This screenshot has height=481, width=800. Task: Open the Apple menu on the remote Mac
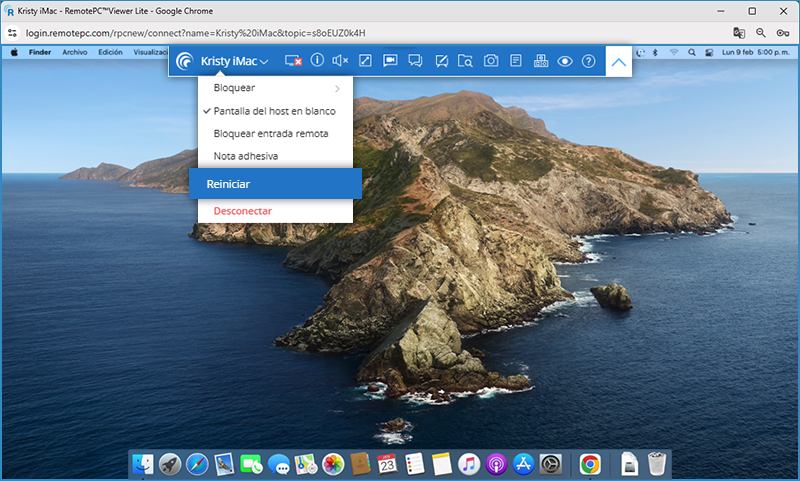pos(14,52)
